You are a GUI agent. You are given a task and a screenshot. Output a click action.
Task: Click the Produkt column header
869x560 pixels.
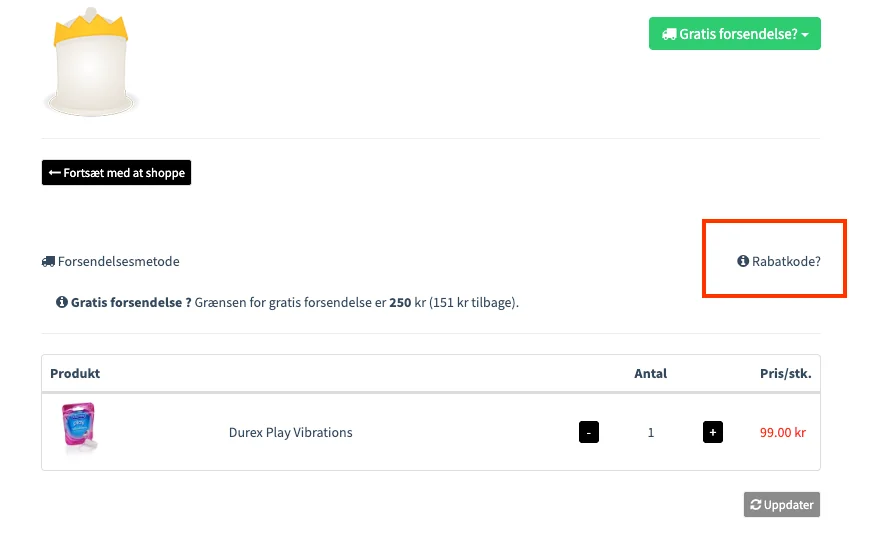click(75, 374)
